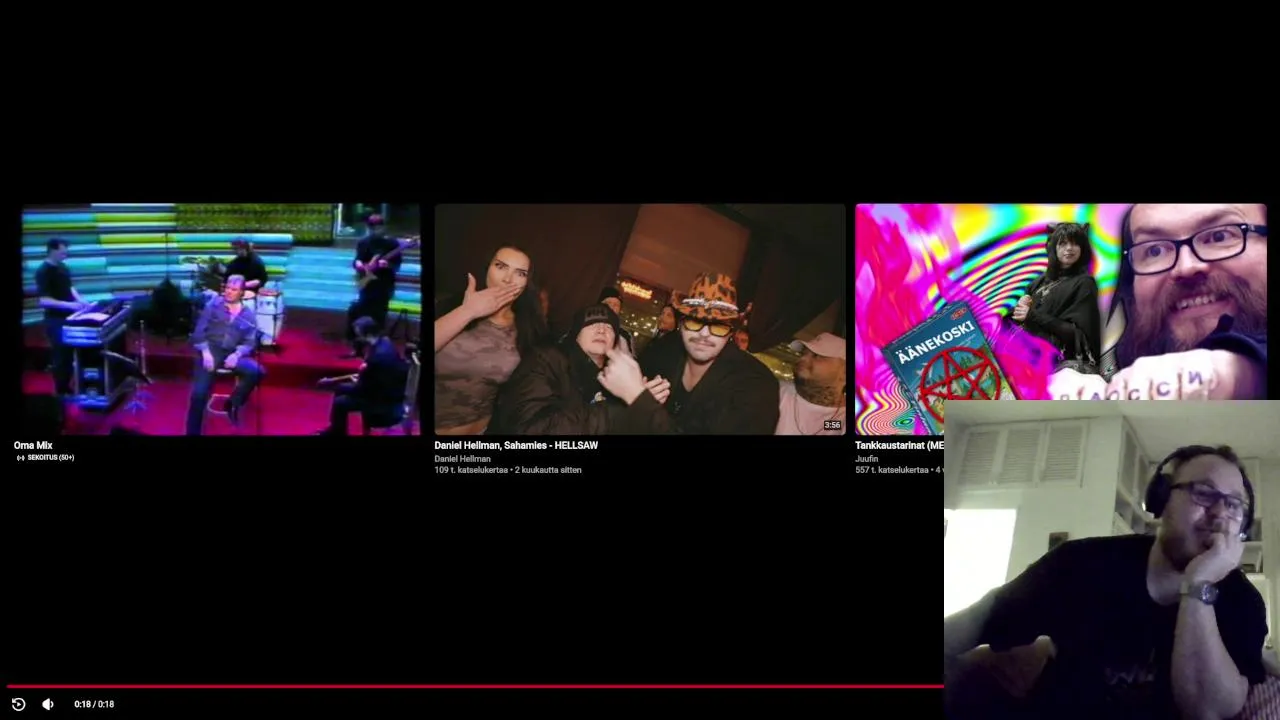Click the 'Oma Mix' title
Viewport: 1280px width, 720px height.
click(x=33, y=445)
